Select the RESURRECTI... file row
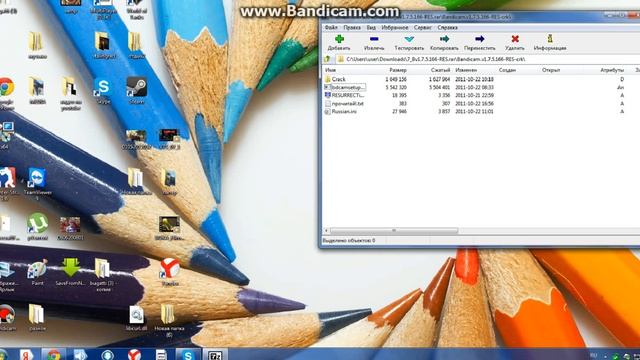This screenshot has width=640, height=360. [344, 95]
